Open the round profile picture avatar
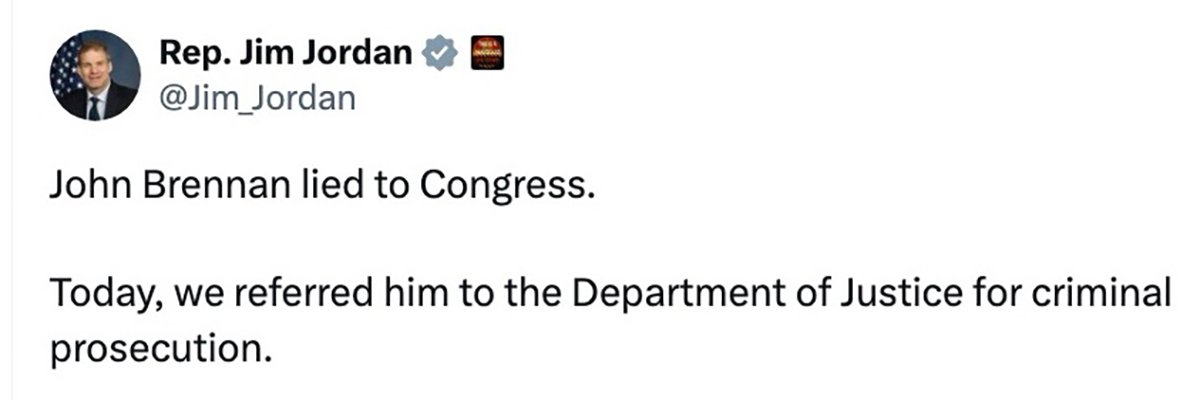This screenshot has width=1200, height=400. click(x=95, y=75)
